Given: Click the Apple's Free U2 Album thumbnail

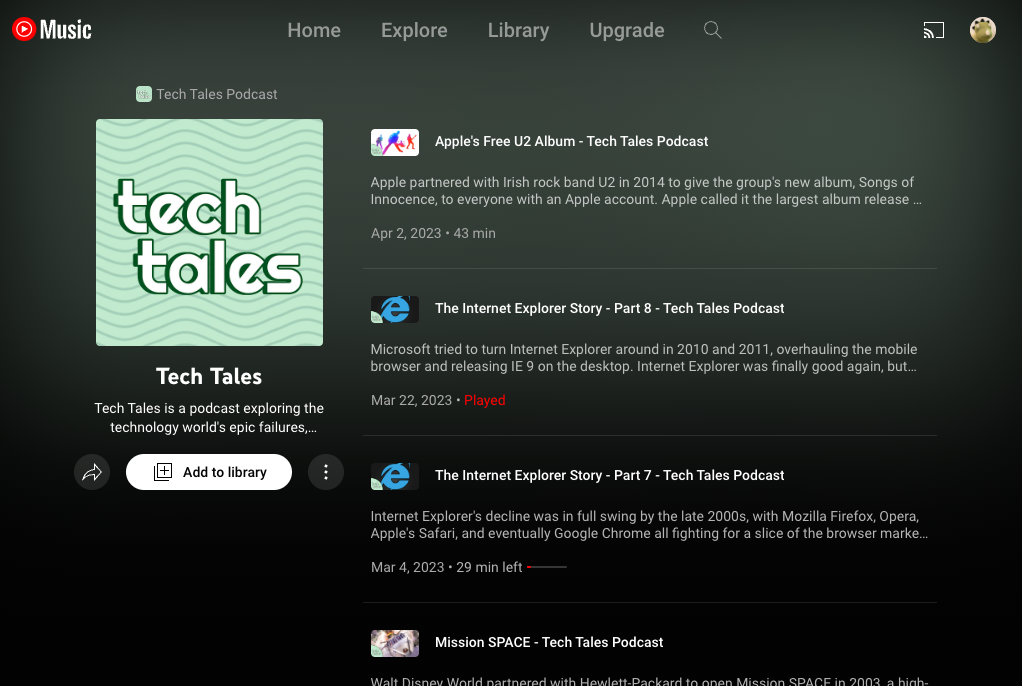Looking at the screenshot, I should click(395, 142).
